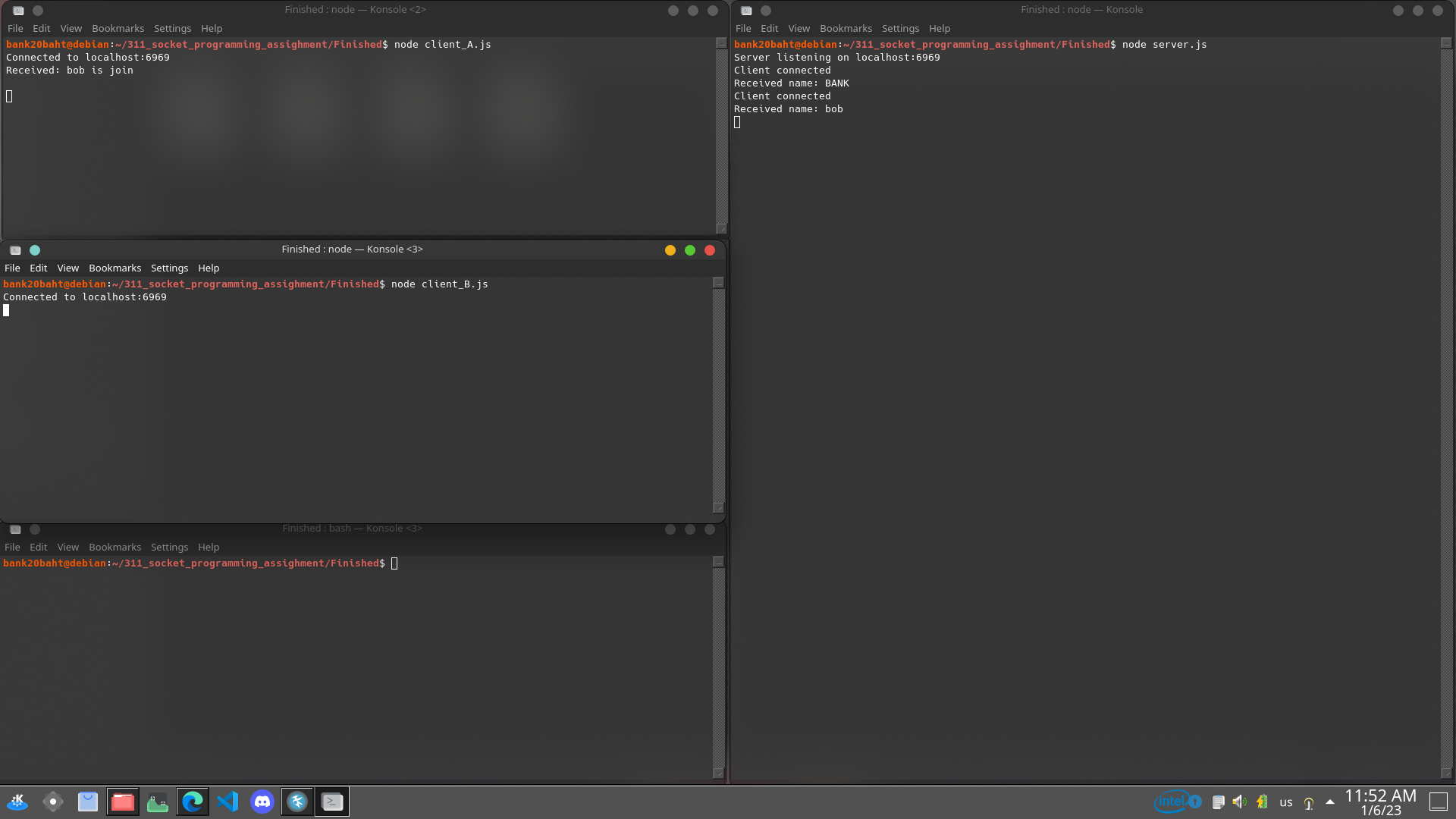Open window menu icon of bash Konsole
The width and height of the screenshot is (1456, 819).
[x=15, y=529]
